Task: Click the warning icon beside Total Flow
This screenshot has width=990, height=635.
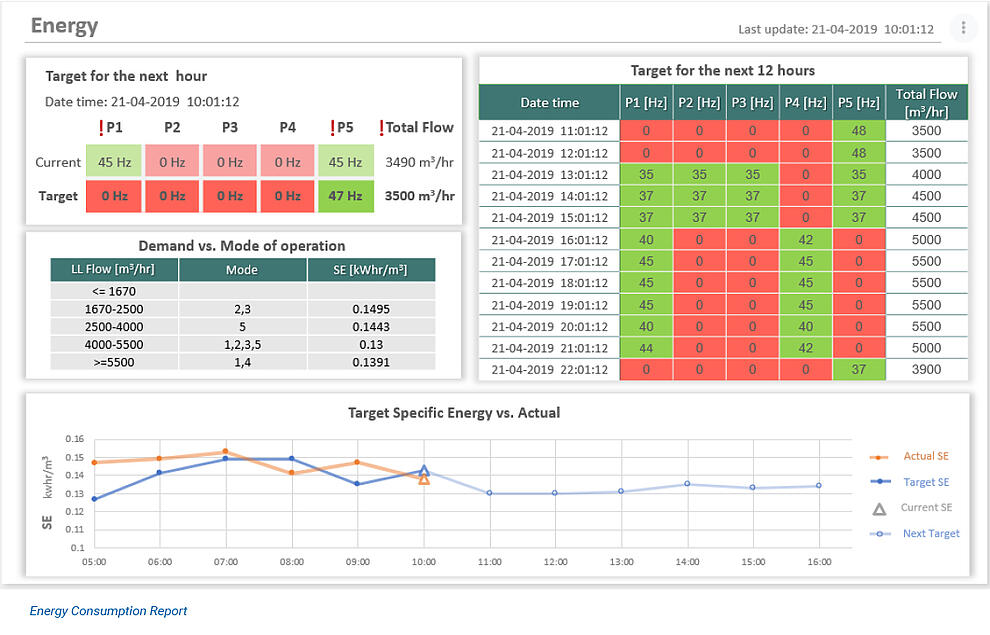Action: point(381,128)
